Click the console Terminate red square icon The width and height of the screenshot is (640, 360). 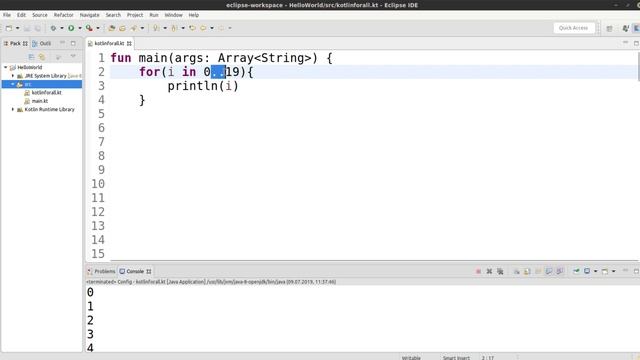click(x=478, y=271)
